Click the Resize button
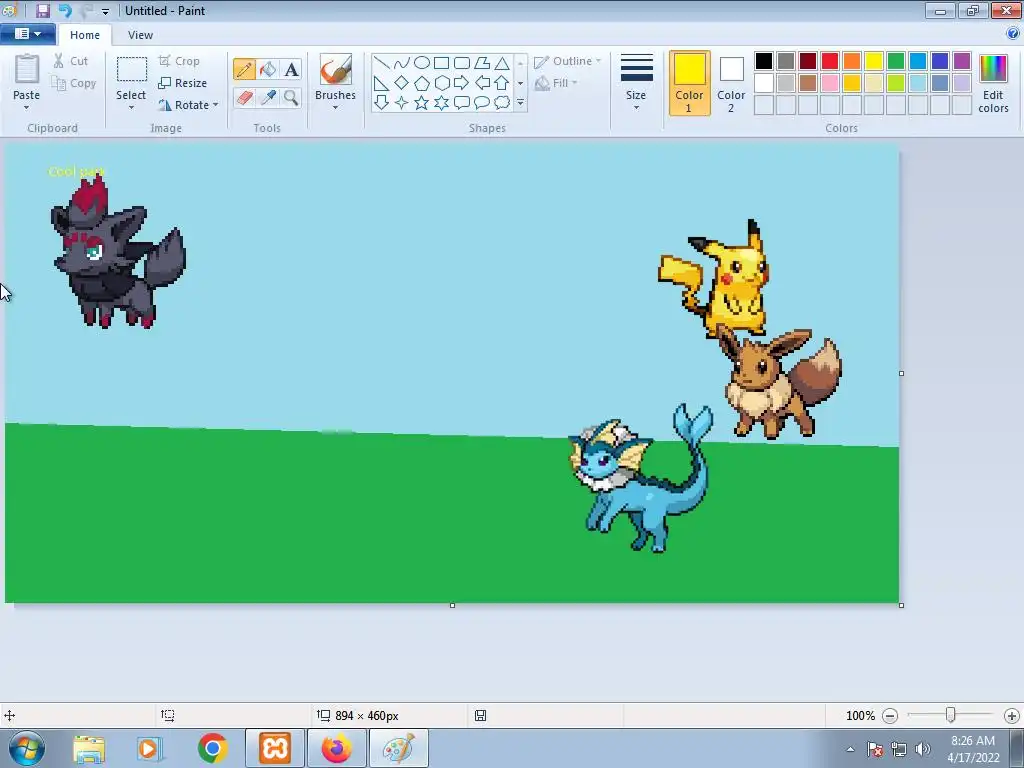 tap(183, 83)
